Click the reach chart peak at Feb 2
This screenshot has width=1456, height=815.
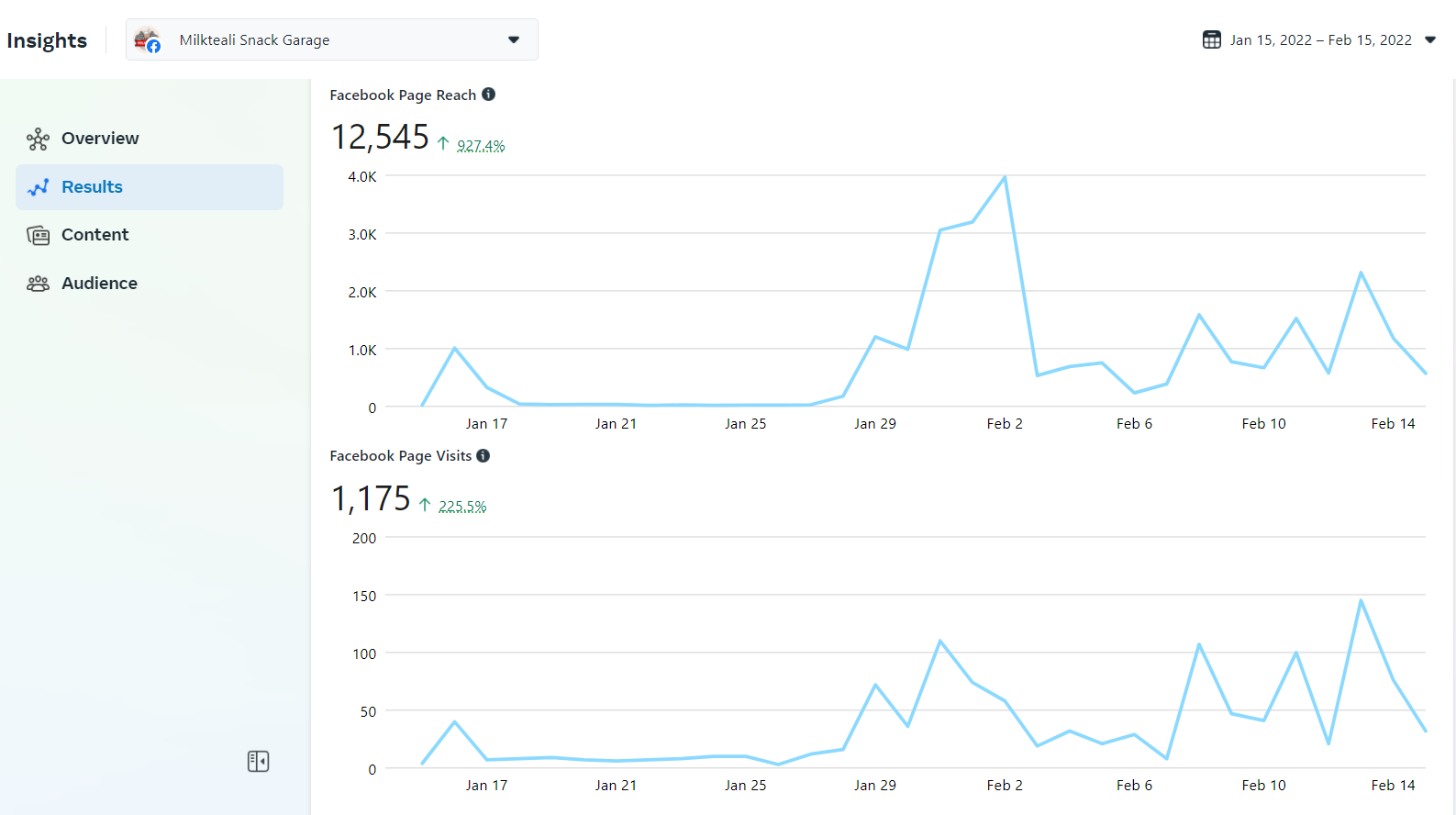pos(1005,177)
